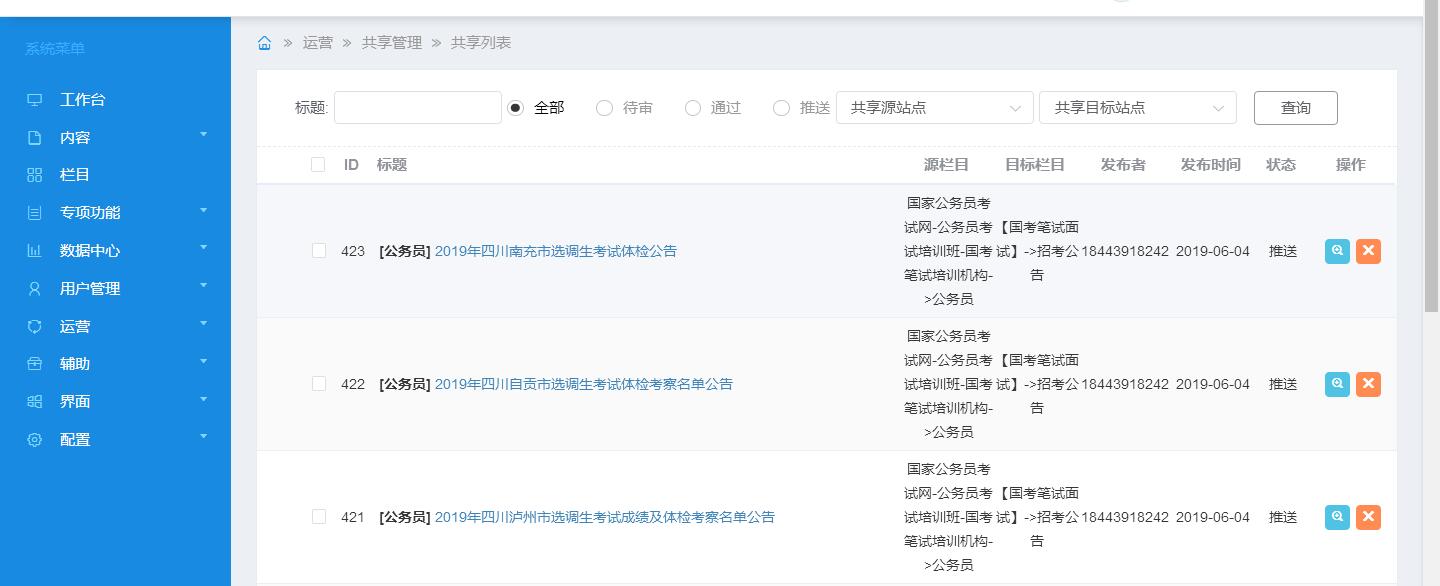Open link 2019年四川自贡市选调生考试体检考察名单公告
Screen dimensions: 1440x586
click(584, 384)
